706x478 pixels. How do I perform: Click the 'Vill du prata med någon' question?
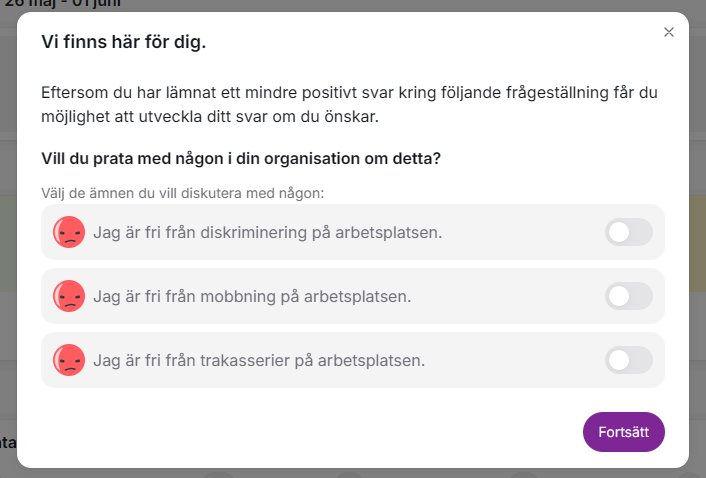[x=241, y=158]
